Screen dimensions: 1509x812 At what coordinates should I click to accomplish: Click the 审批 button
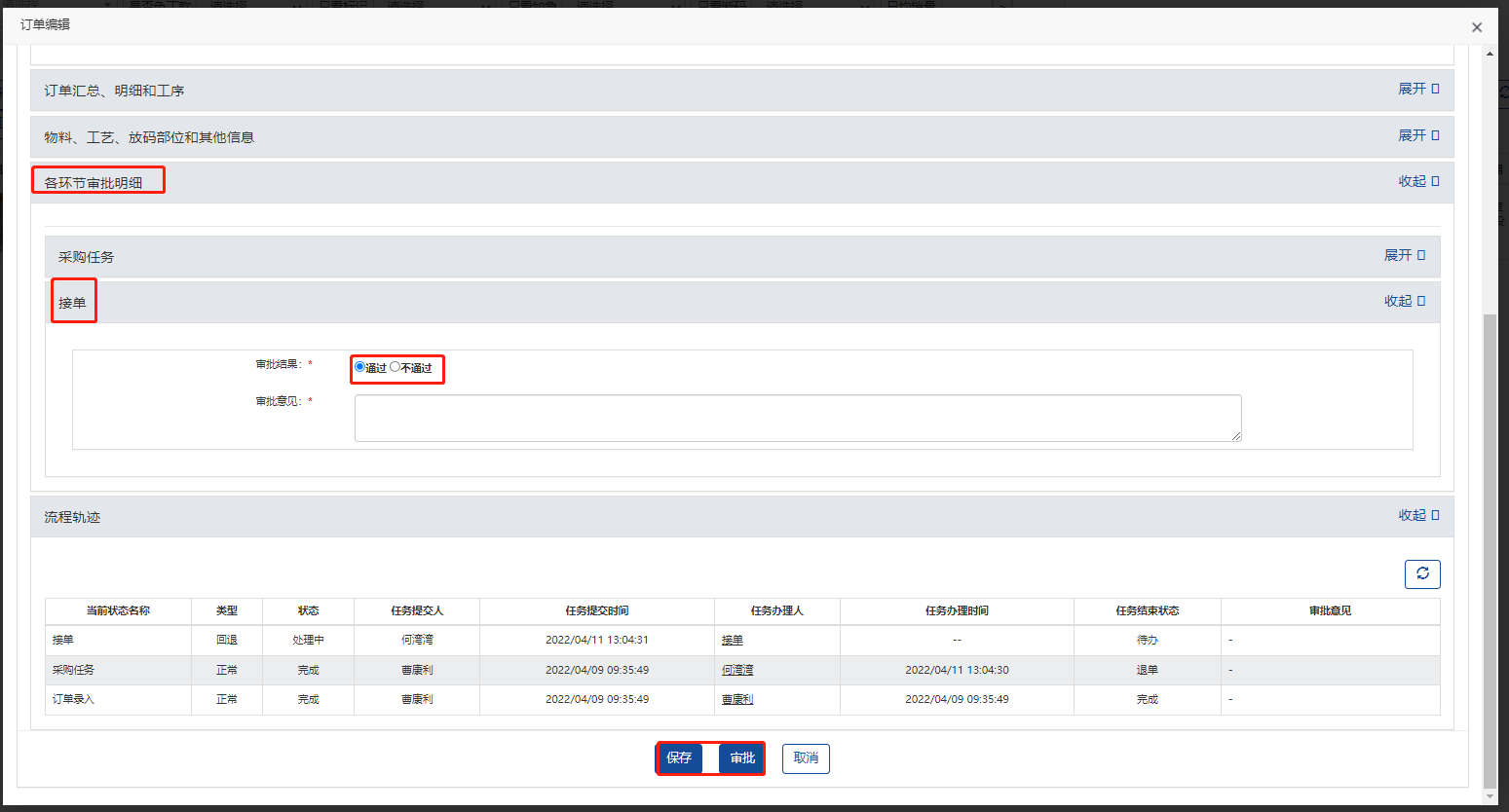[742, 757]
